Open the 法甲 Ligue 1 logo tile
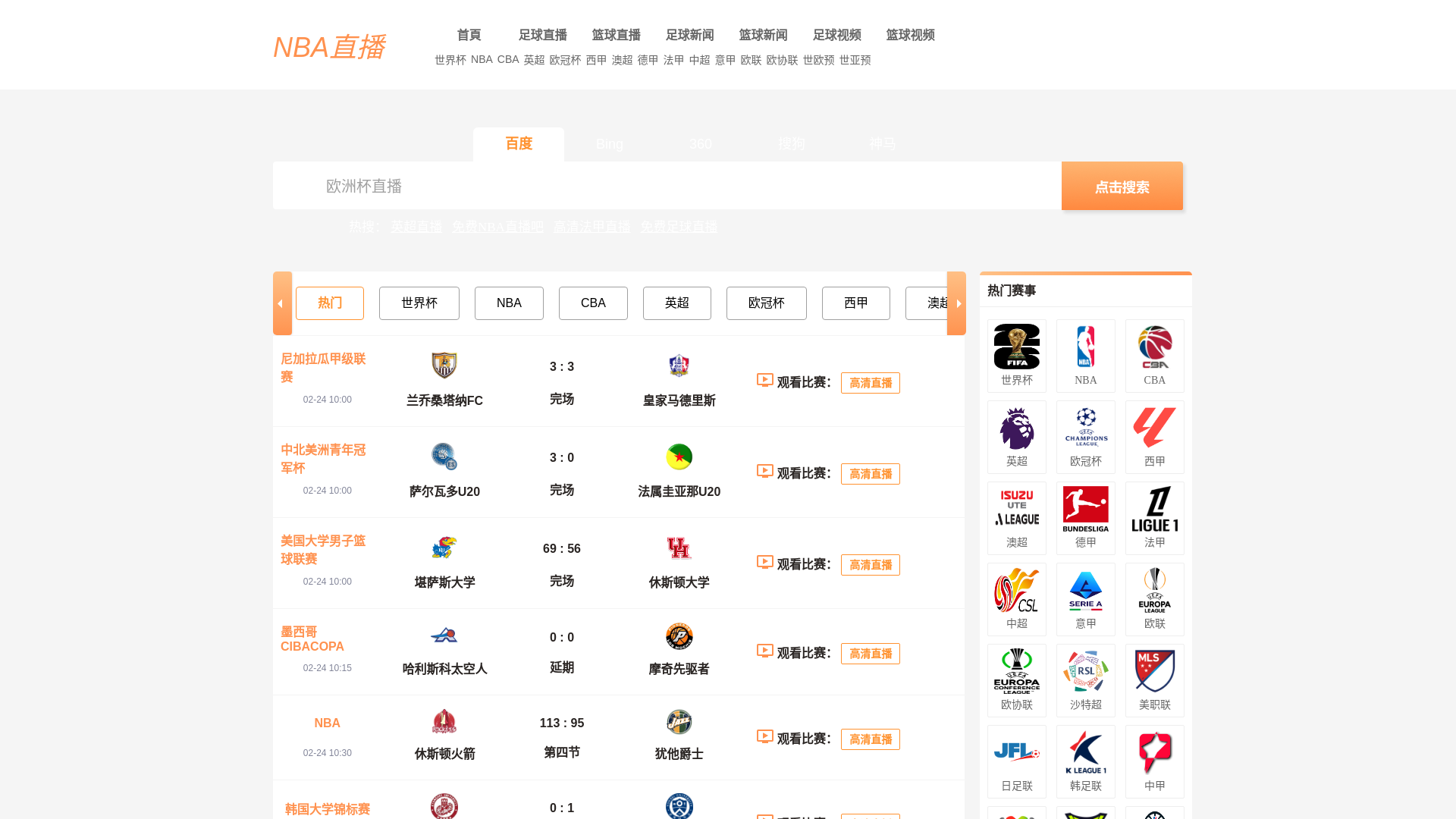The image size is (1456, 819). (1154, 518)
